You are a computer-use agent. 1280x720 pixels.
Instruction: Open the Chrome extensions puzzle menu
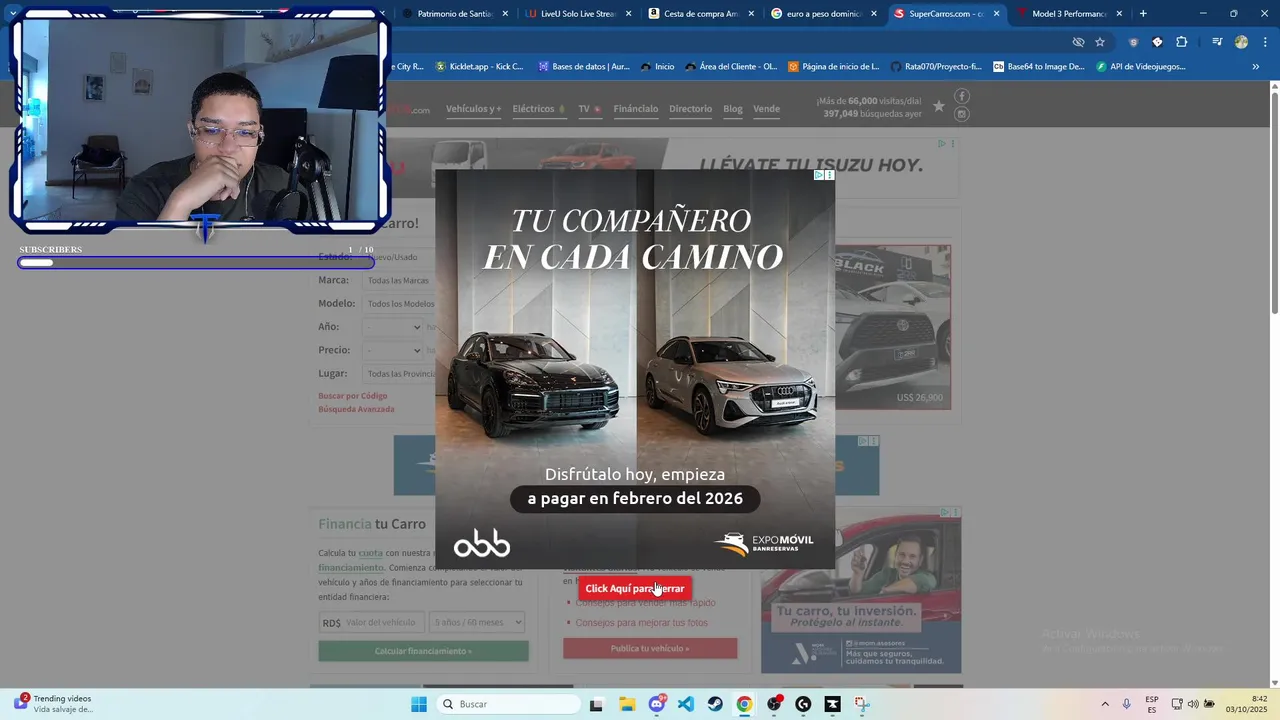1181,42
